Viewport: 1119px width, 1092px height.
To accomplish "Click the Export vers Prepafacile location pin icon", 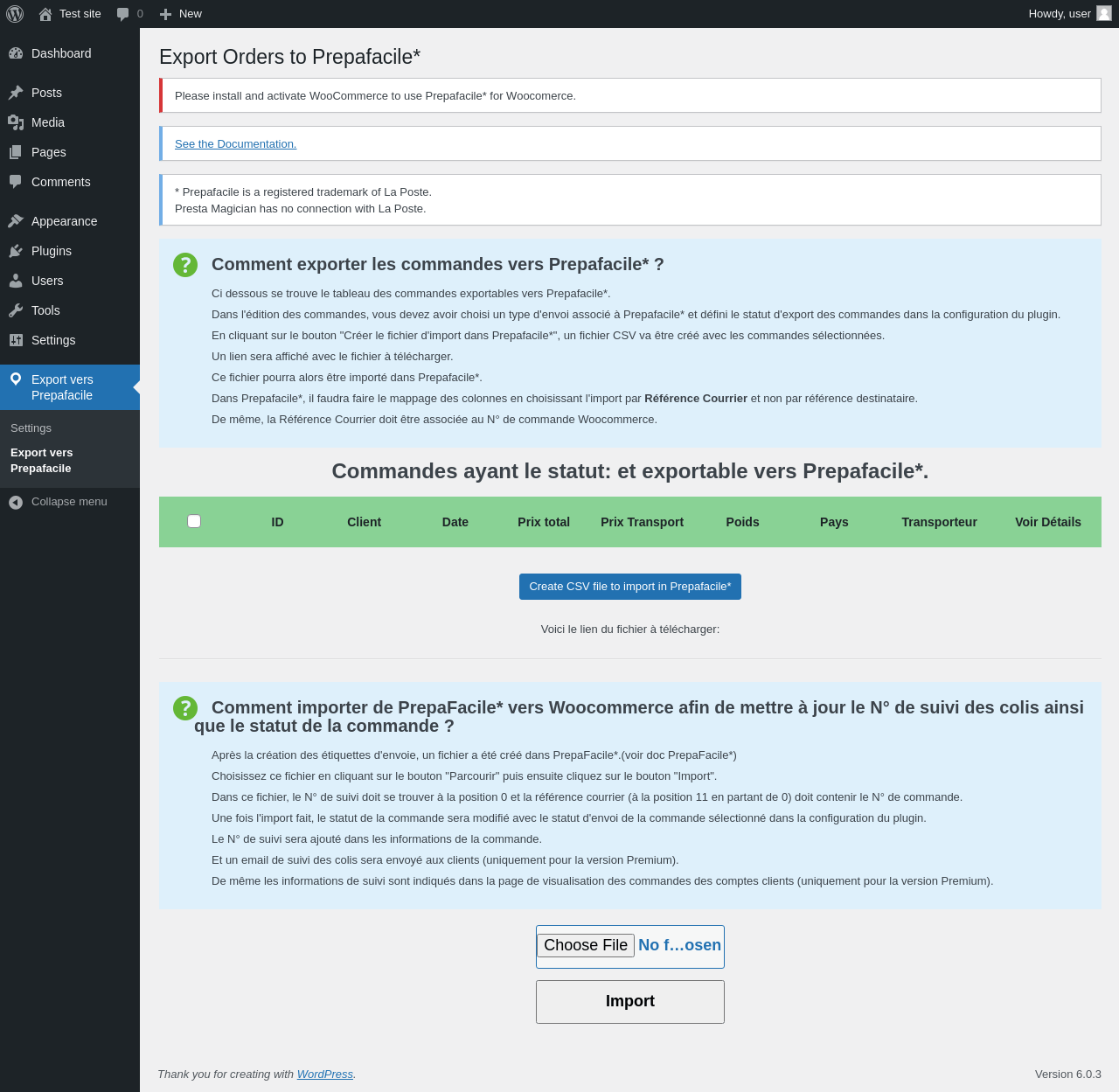I will tap(16, 379).
